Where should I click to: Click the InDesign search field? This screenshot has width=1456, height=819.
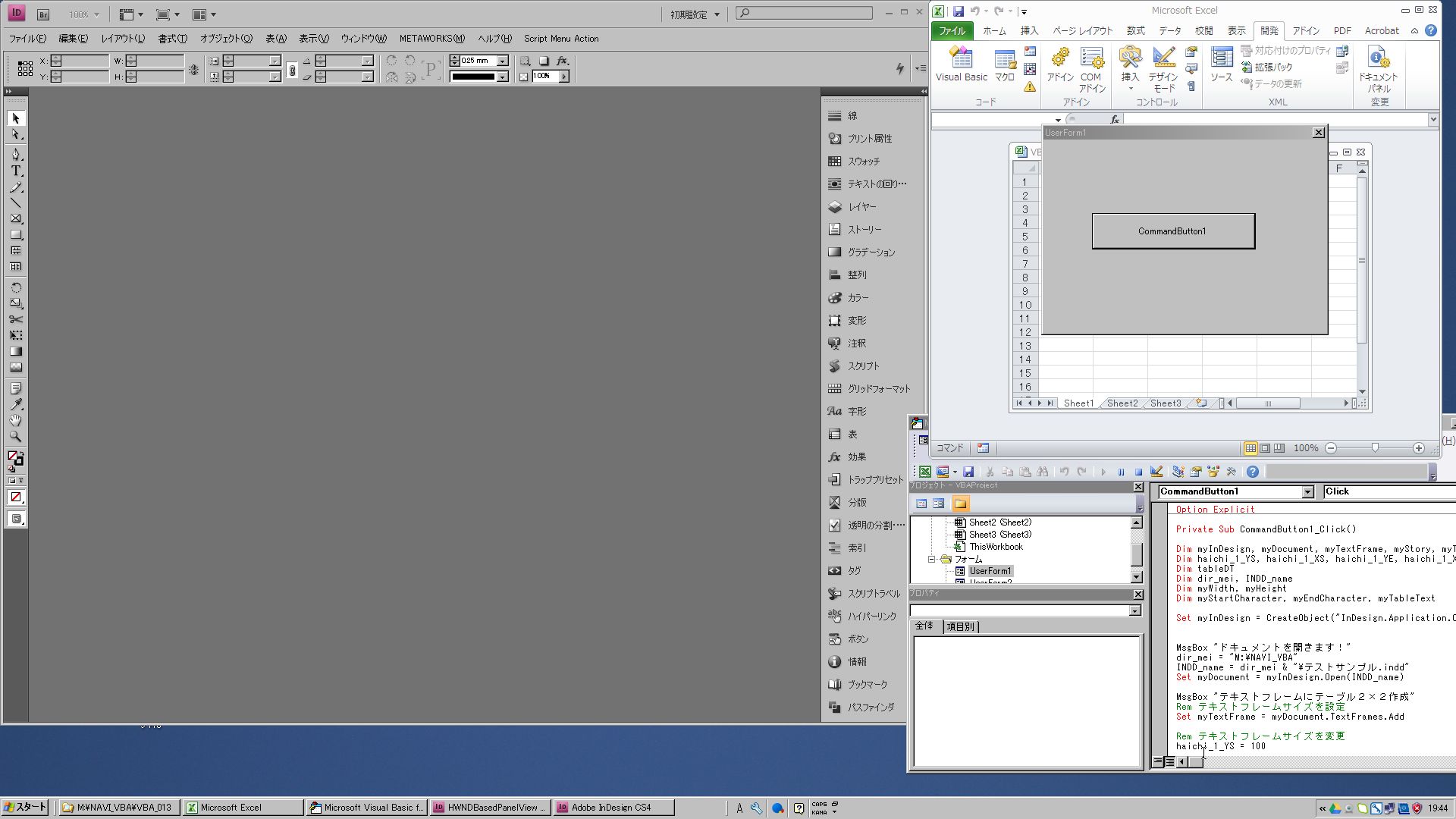(x=805, y=13)
